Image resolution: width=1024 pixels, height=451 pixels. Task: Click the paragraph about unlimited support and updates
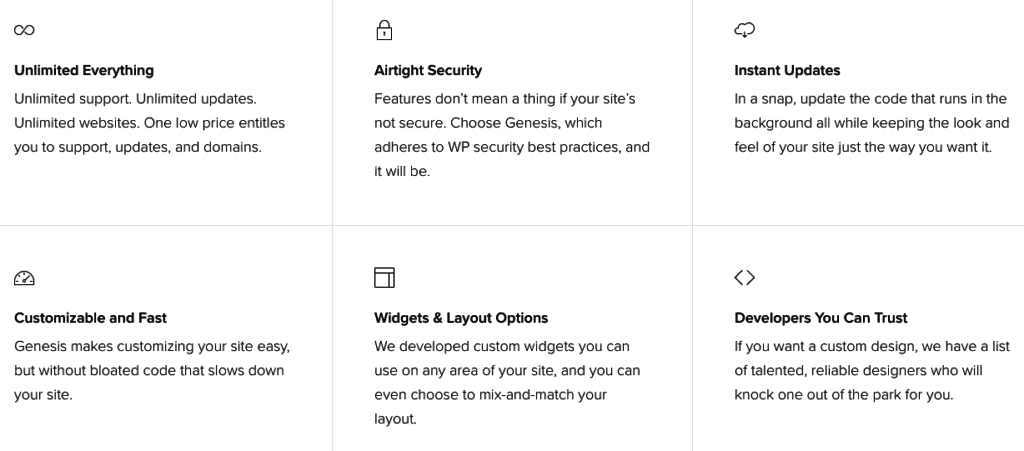click(x=150, y=123)
